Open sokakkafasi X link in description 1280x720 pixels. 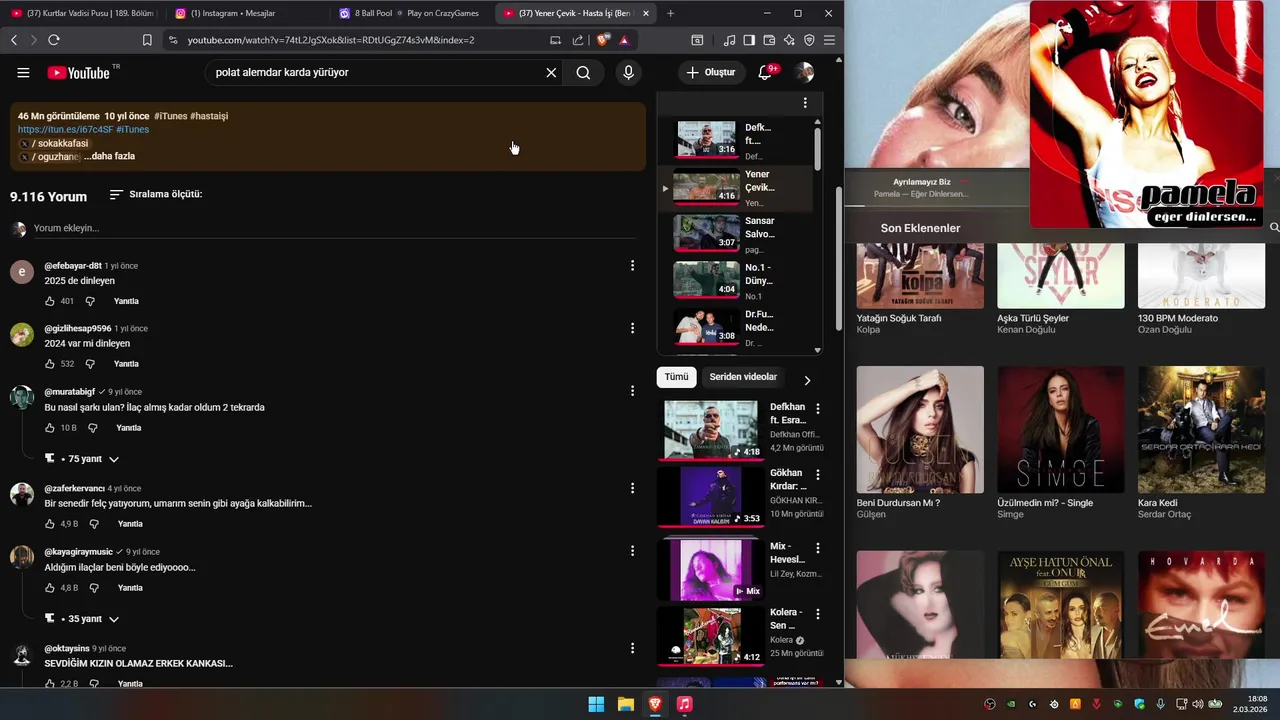(55, 143)
